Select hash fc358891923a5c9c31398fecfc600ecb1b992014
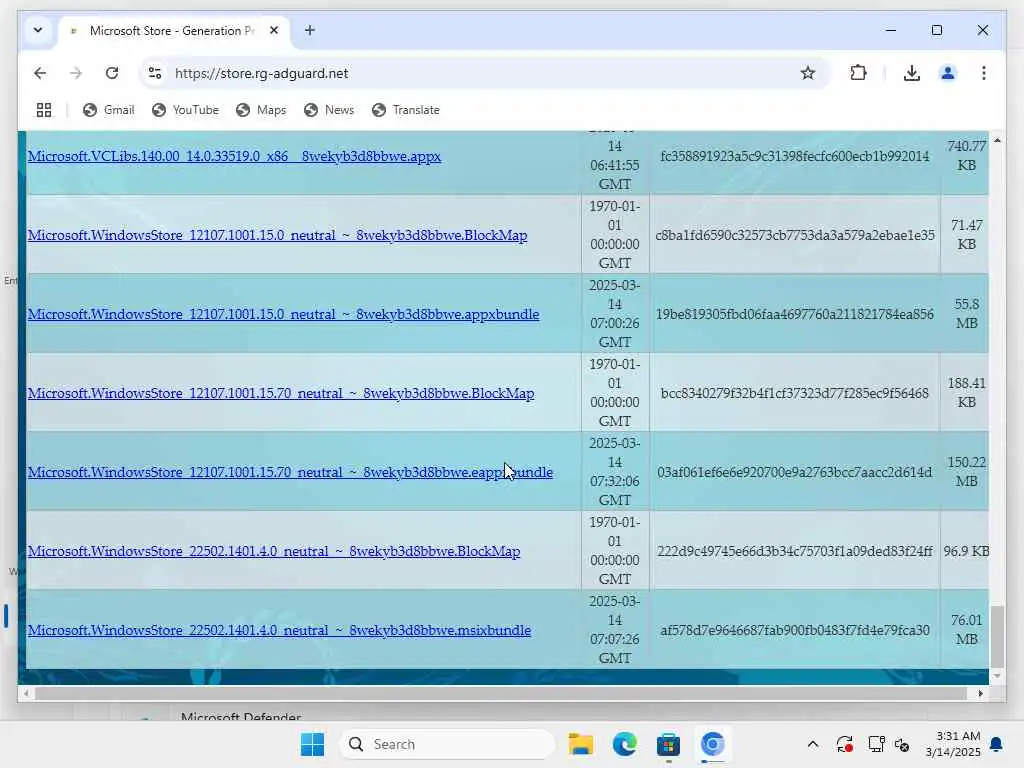The image size is (1024, 768). click(795, 156)
